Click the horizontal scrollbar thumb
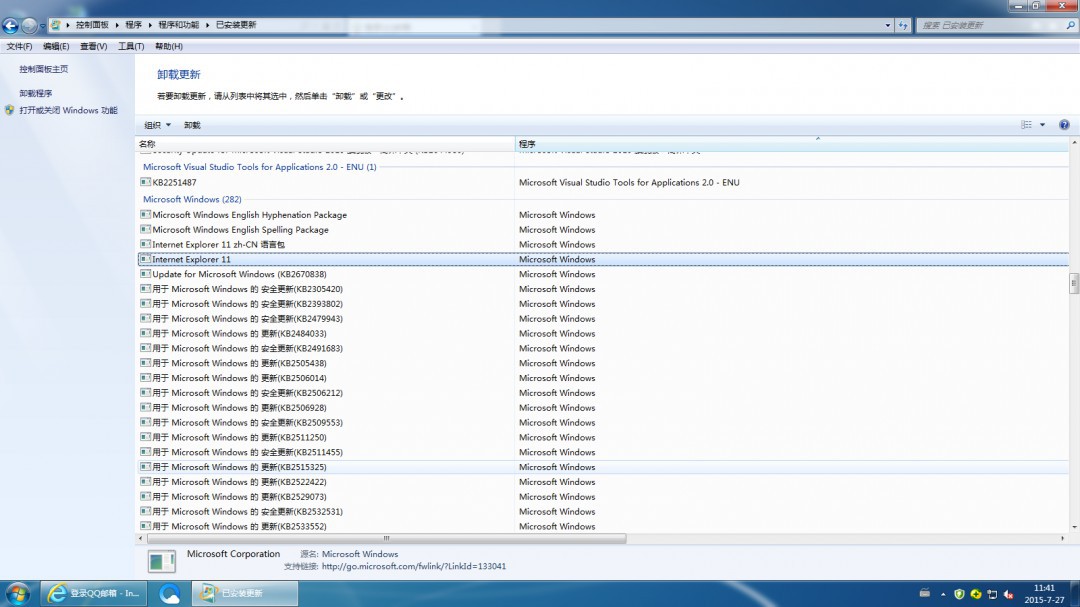The width and height of the screenshot is (1080, 607). click(x=386, y=538)
